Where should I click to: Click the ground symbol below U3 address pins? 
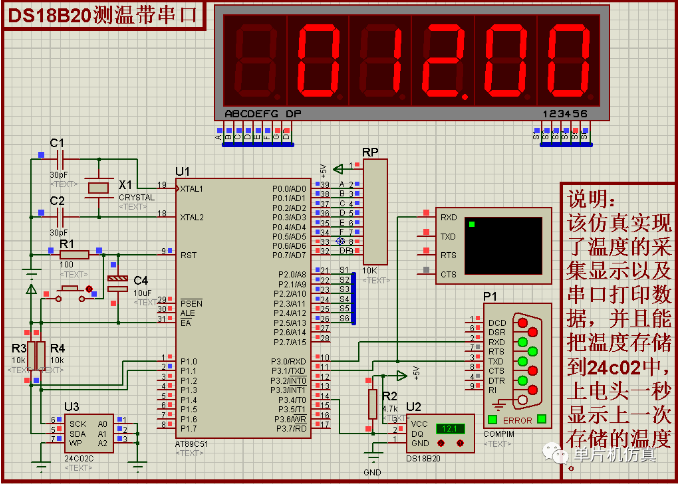[x=138, y=467]
